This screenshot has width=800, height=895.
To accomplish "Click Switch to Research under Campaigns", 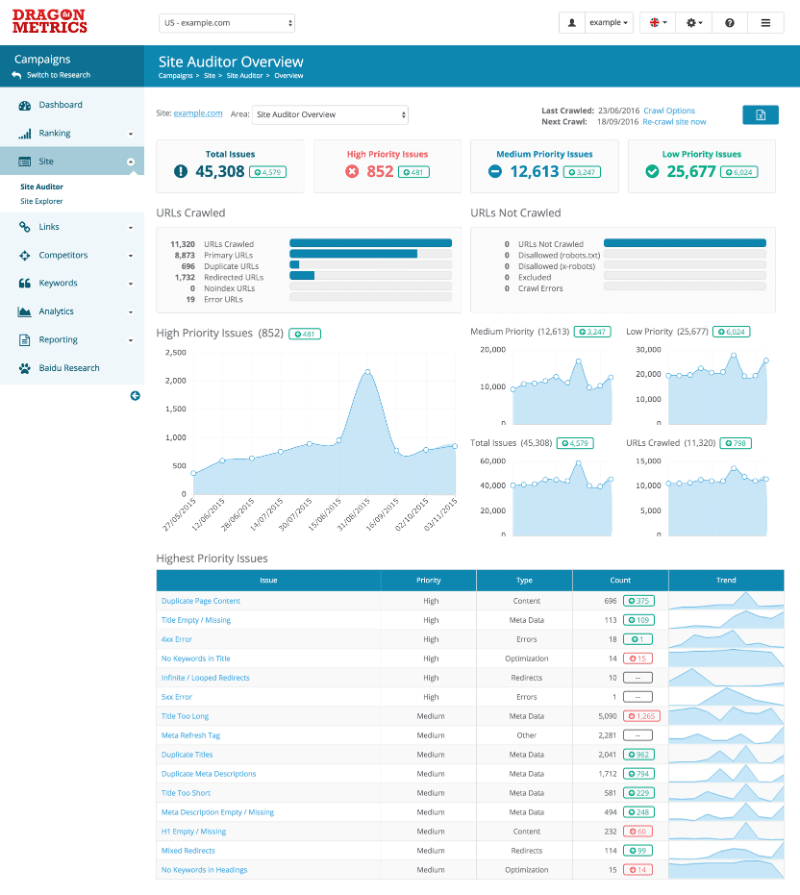I will 53,74.
